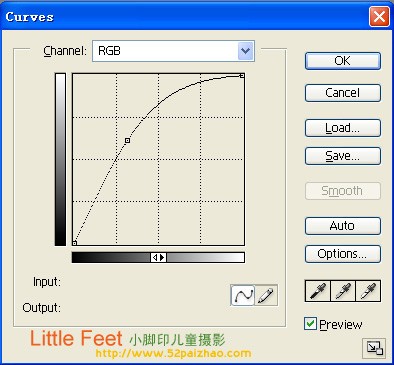Close the Curves dialog window

379,16
